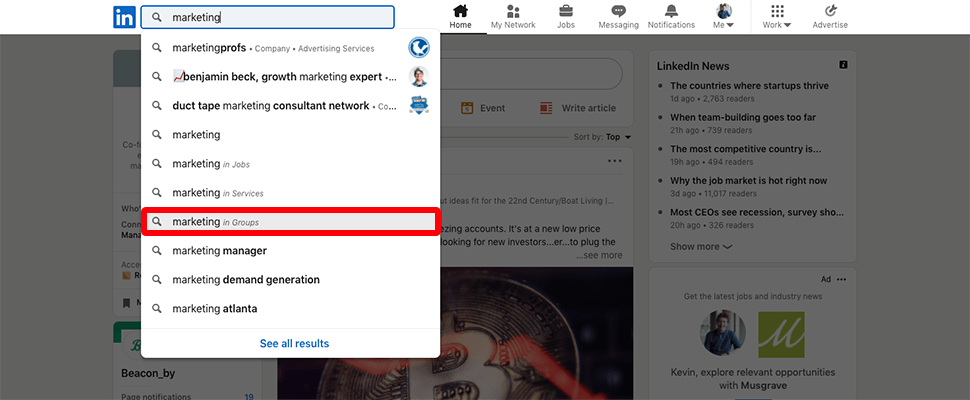Choose the plain marketing suggestion
The width and height of the screenshot is (970, 400).
point(290,134)
